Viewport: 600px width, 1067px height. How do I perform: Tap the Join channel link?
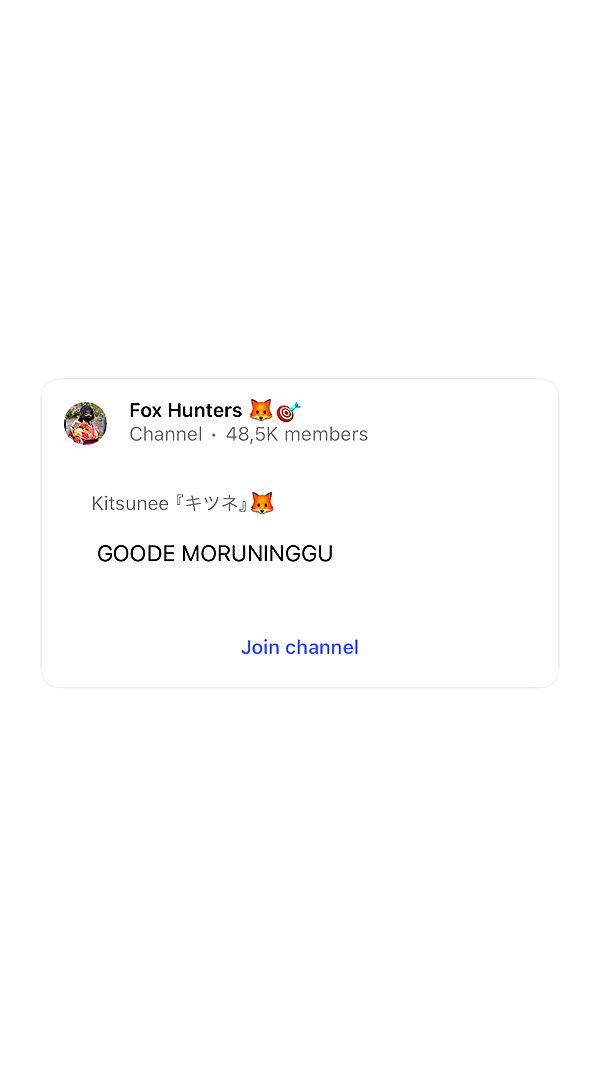point(299,647)
